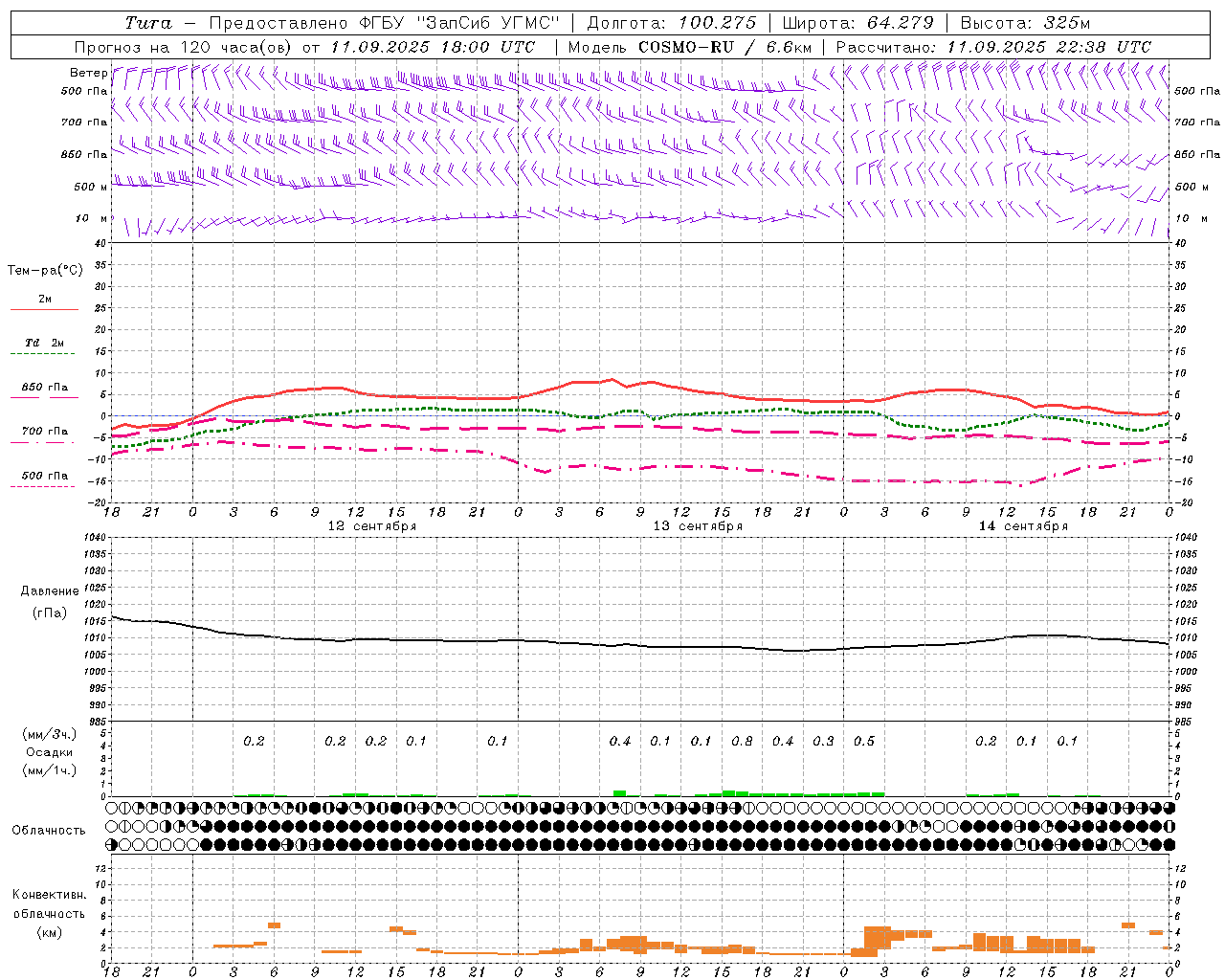The width and height of the screenshot is (1225, 980).
Task: Click the station name Tura in title
Action: (148, 23)
